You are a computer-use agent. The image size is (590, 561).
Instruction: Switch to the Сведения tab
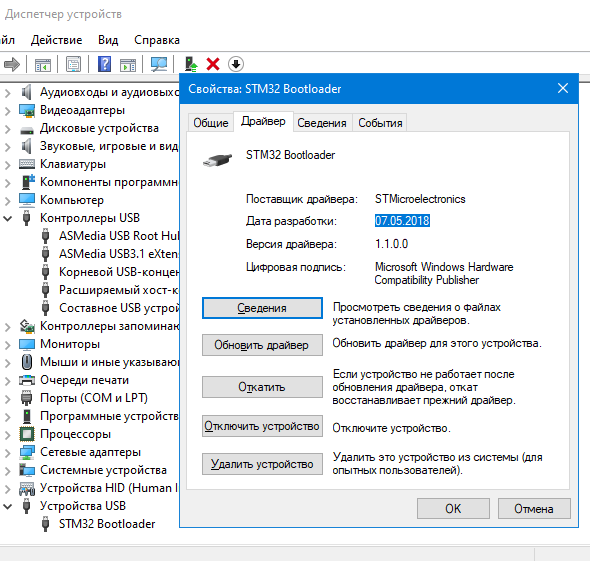[322, 123]
